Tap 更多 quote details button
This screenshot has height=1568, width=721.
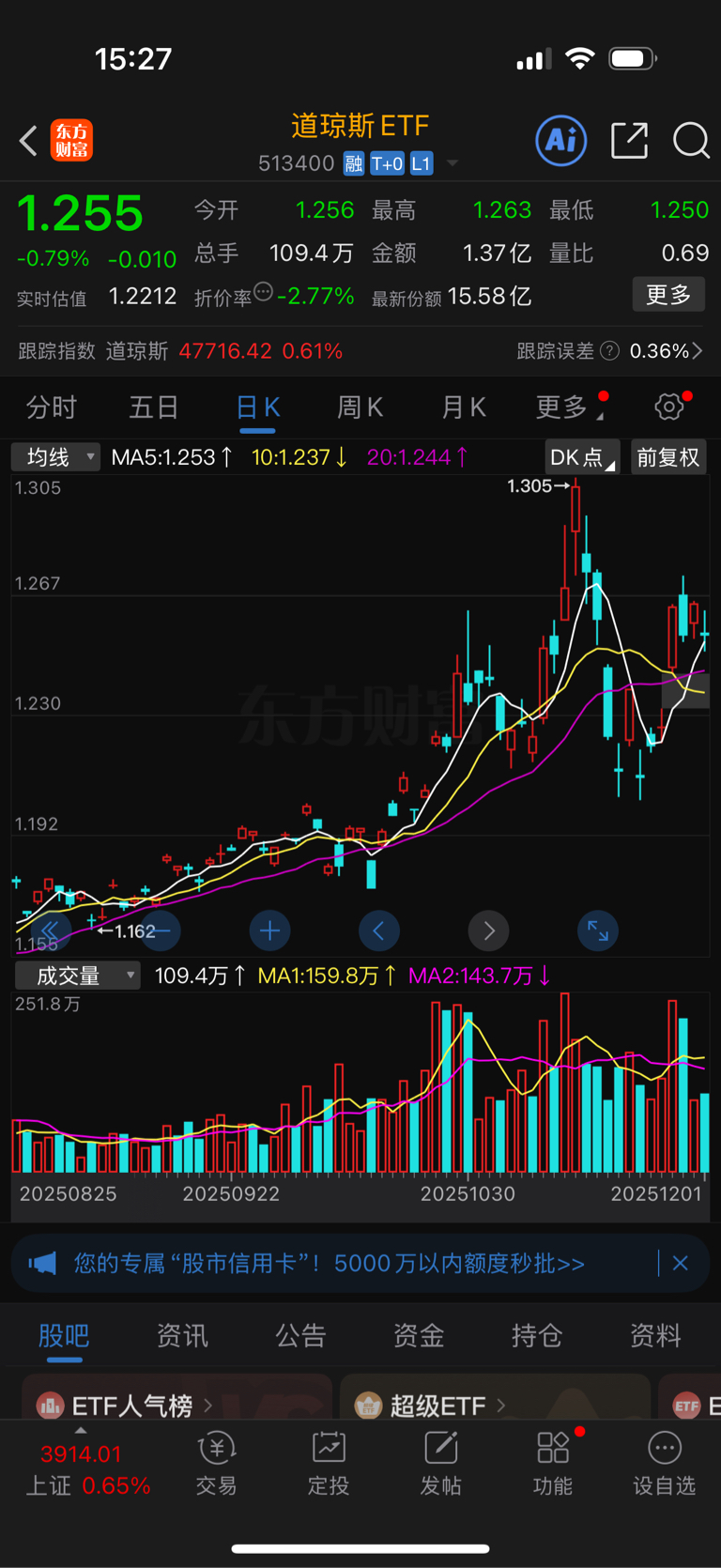[x=668, y=295]
